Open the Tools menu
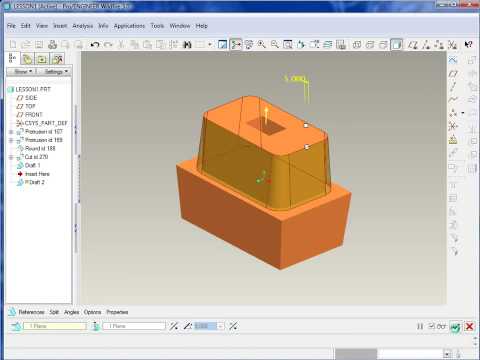 (157, 26)
